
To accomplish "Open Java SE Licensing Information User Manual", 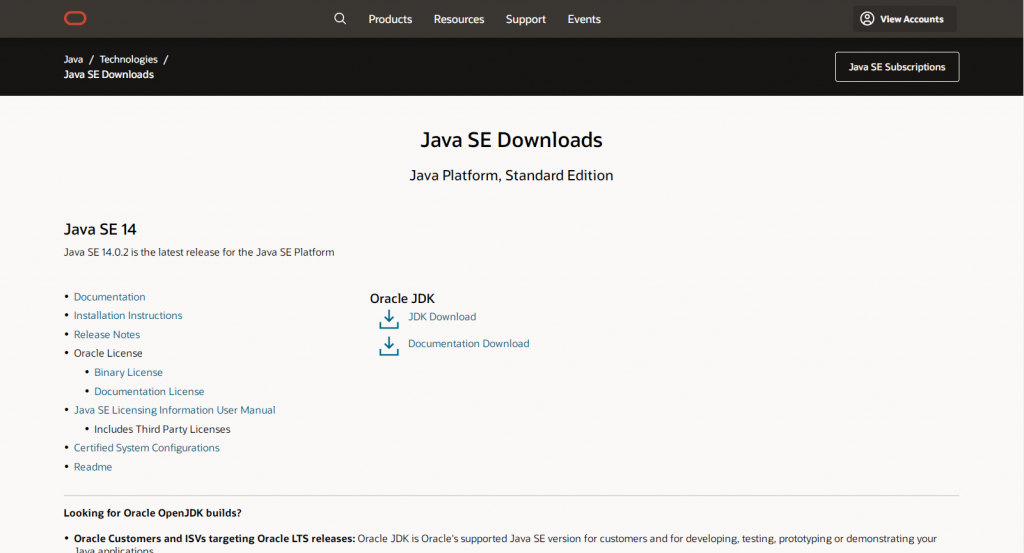I will click(x=174, y=410).
